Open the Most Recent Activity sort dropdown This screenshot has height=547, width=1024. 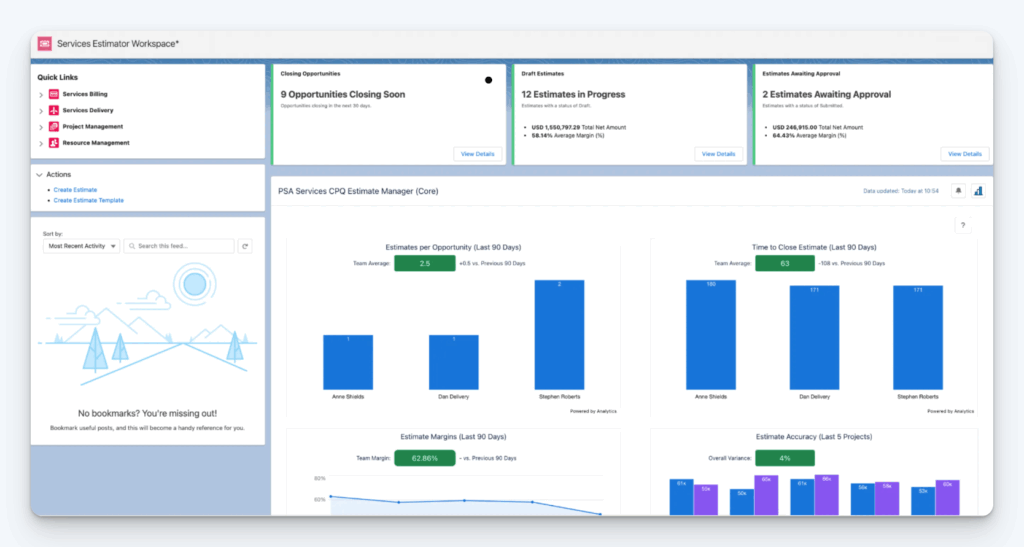point(82,246)
